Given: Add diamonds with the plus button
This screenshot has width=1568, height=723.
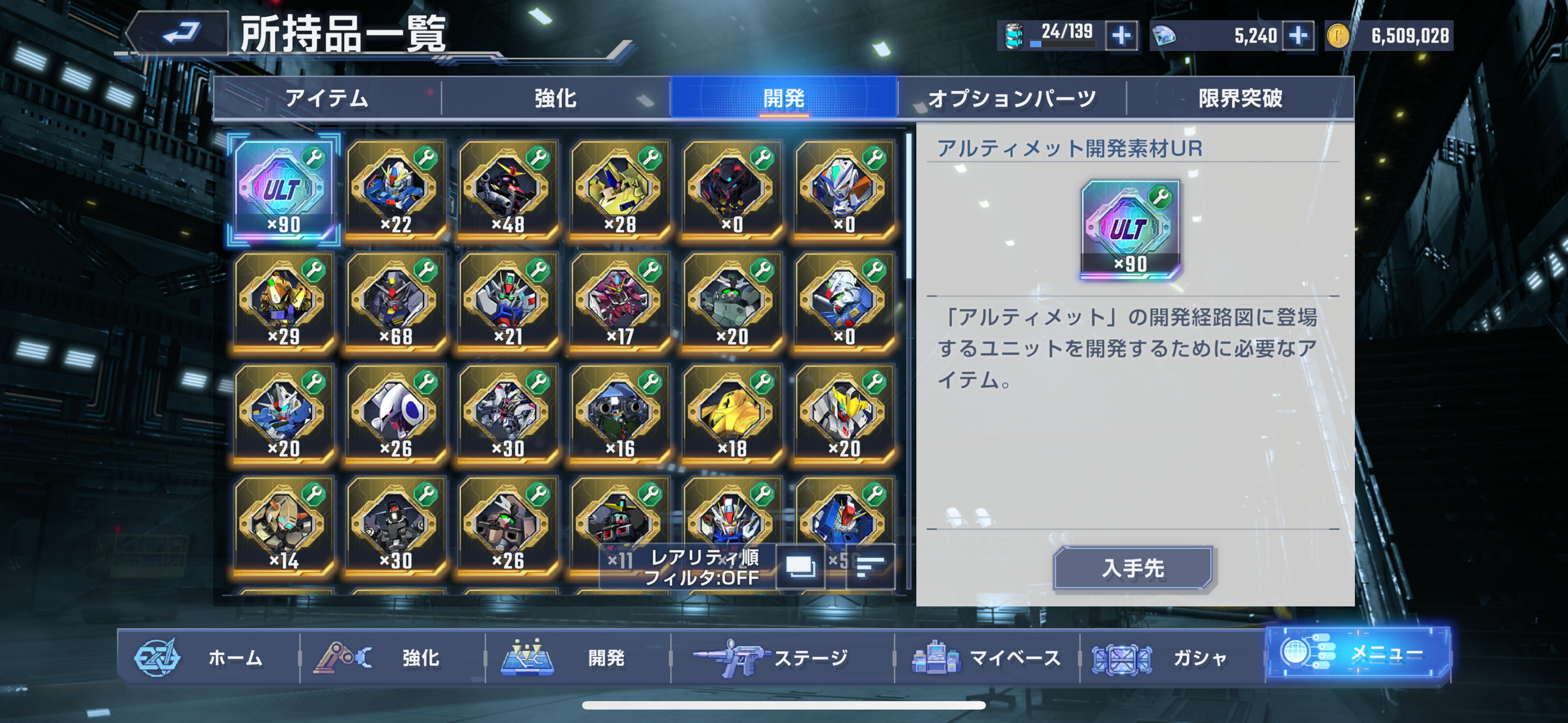Looking at the screenshot, I should 1297,35.
